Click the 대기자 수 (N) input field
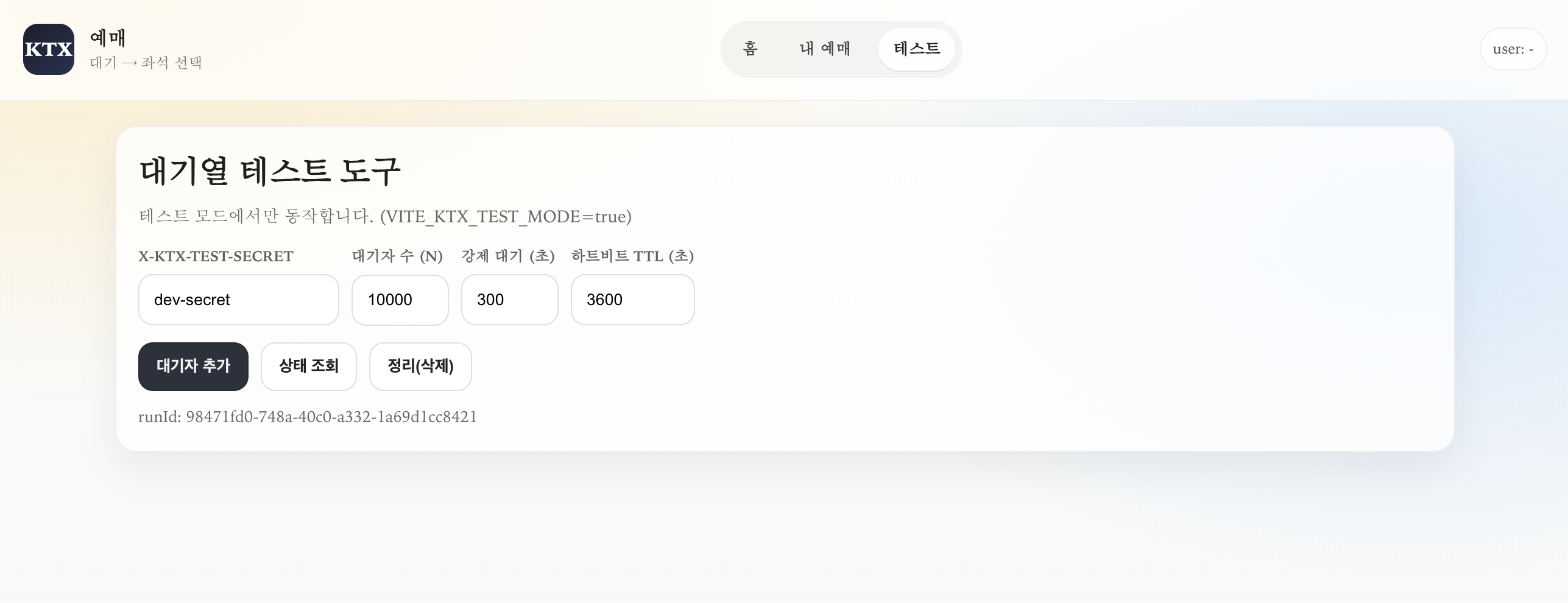Image resolution: width=1568 pixels, height=603 pixels. 400,300
